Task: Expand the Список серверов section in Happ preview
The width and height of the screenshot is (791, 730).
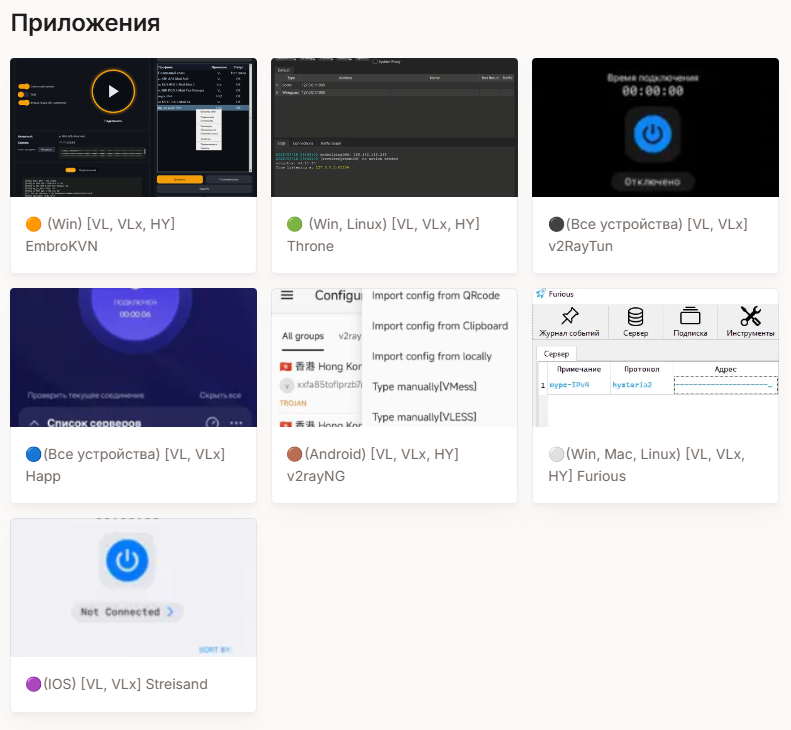Action: point(34,423)
